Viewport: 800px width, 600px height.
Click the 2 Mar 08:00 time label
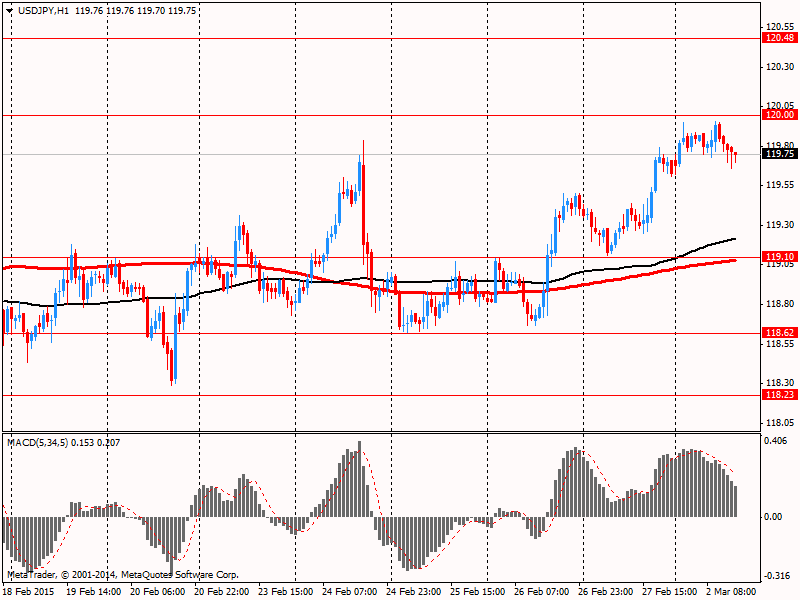click(731, 592)
